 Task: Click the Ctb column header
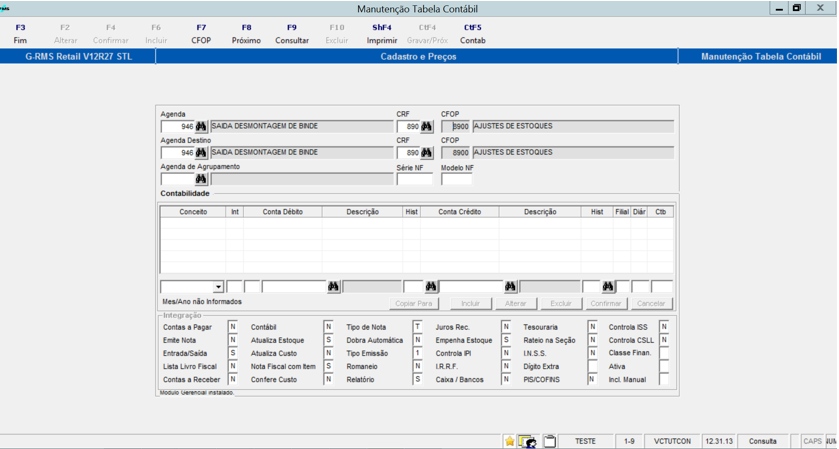[x=660, y=212]
